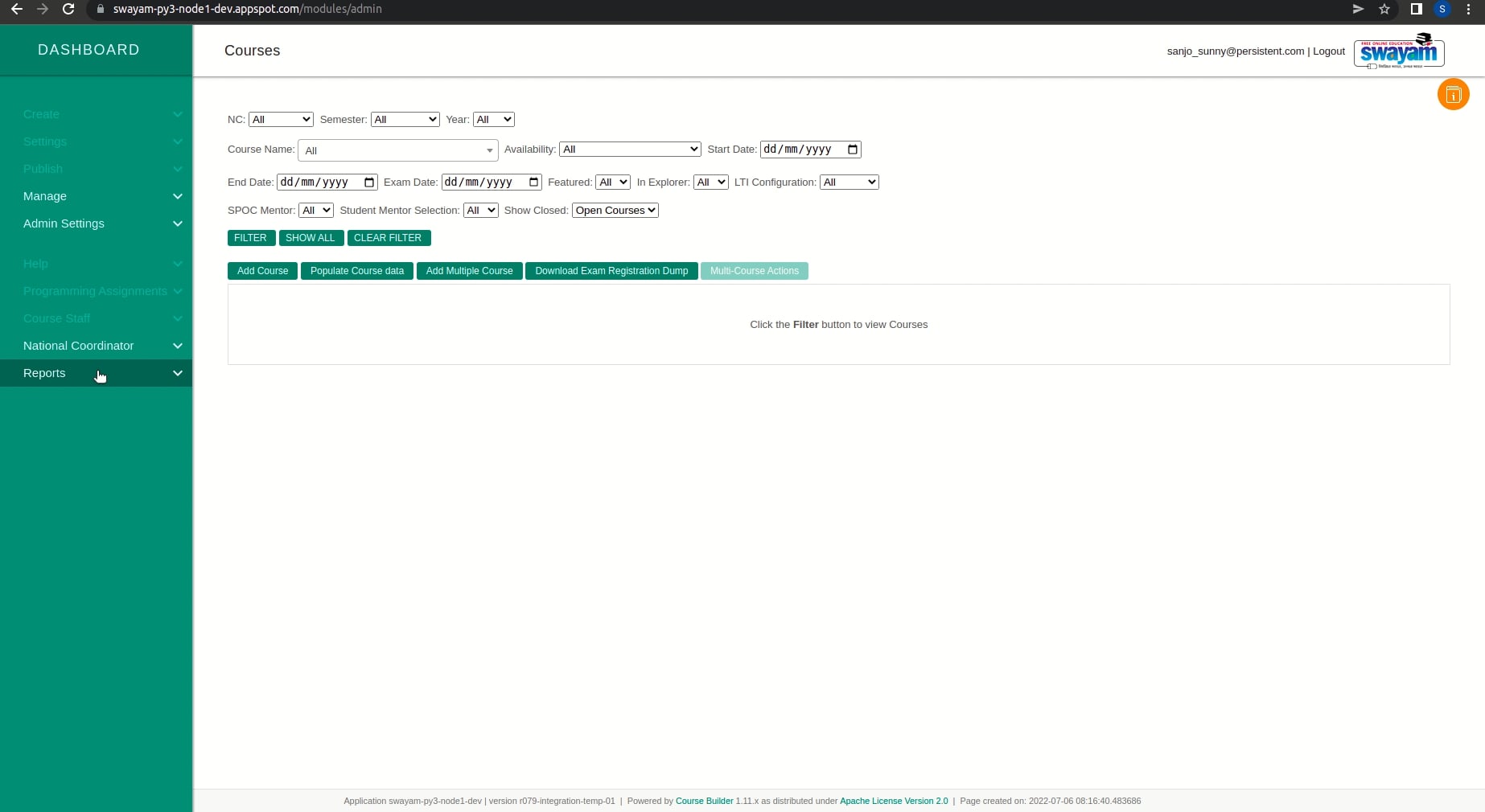Open the Show Closed dropdown
1485x812 pixels.
[x=615, y=210]
